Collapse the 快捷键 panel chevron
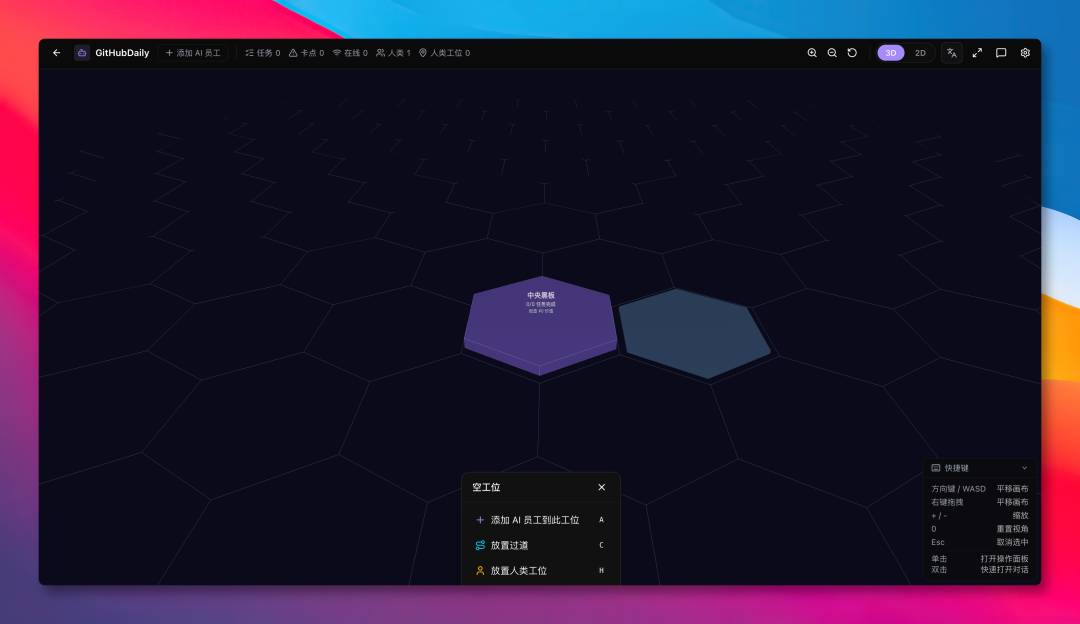The height and width of the screenshot is (624, 1080). pyautogui.click(x=1024, y=468)
